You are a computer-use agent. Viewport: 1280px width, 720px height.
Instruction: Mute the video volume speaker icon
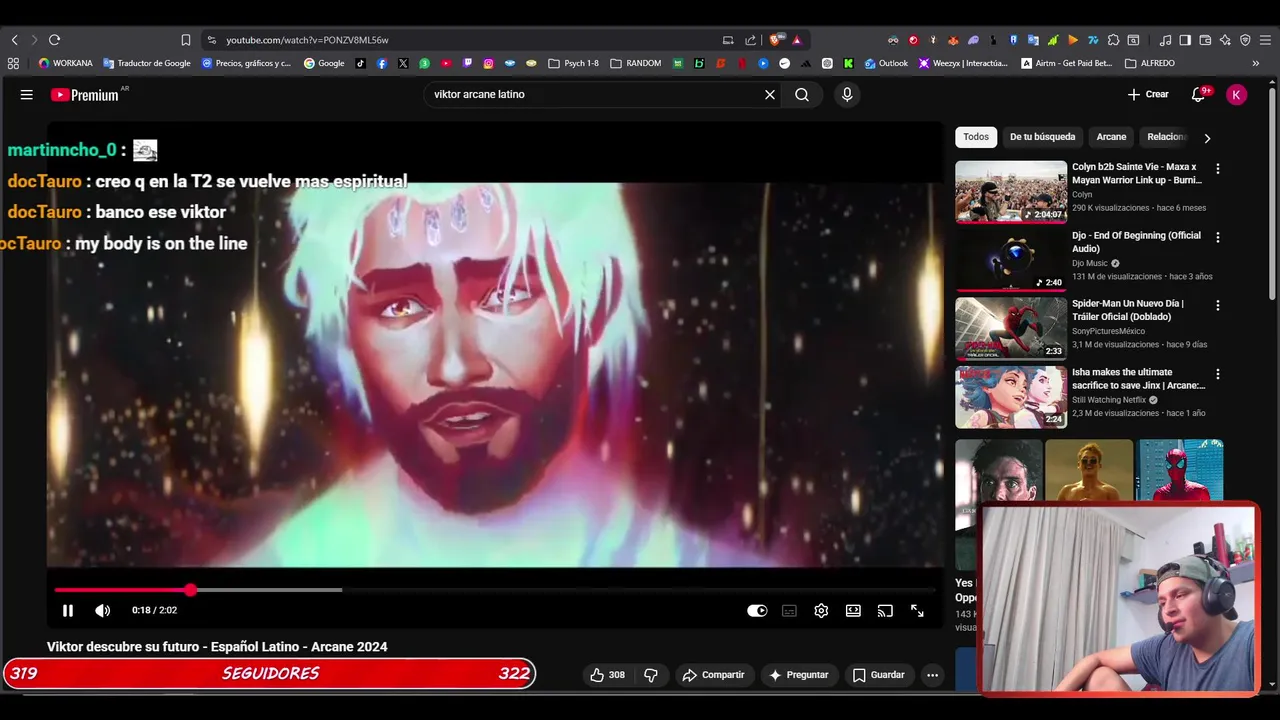(x=102, y=610)
